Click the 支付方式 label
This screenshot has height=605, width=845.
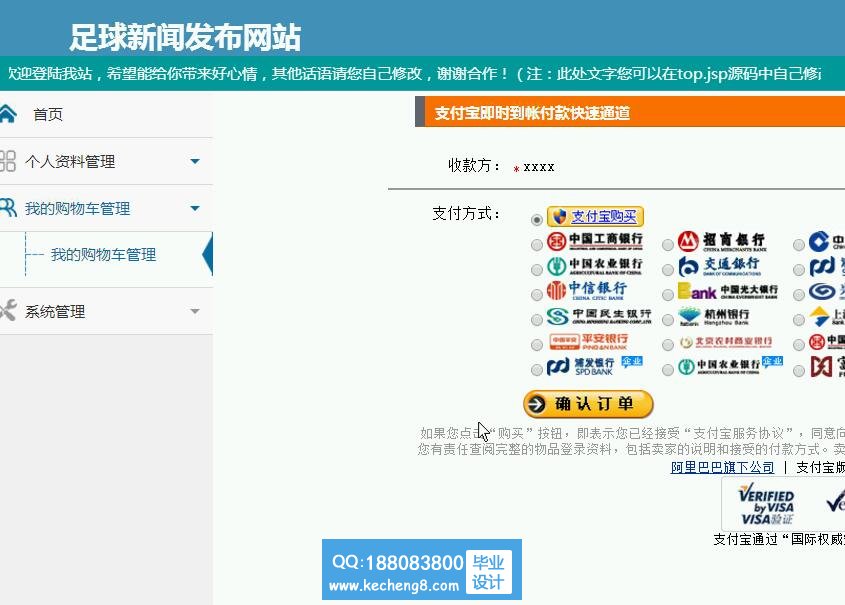pyautogui.click(x=466, y=213)
